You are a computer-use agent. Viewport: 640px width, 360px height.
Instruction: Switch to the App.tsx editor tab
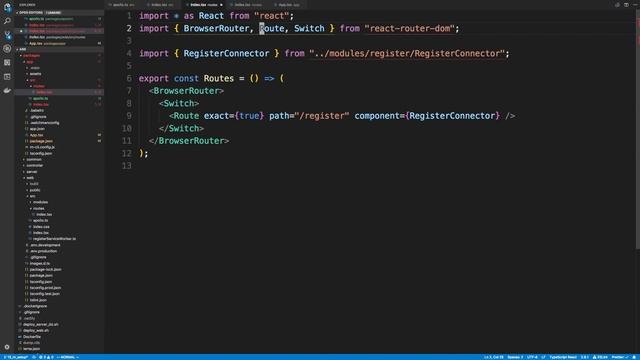pyautogui.click(x=289, y=5)
